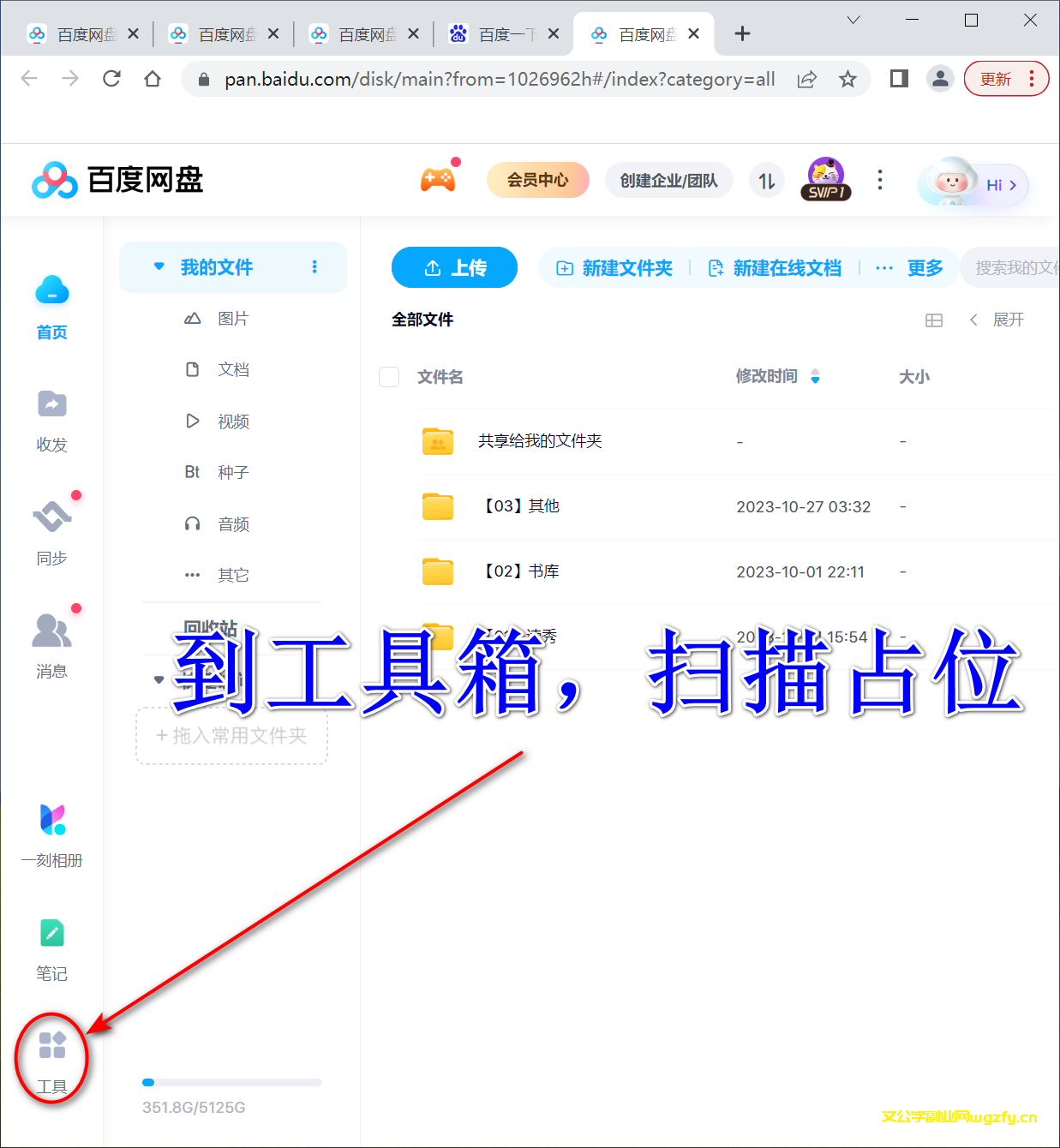Go to browser home page
The height and width of the screenshot is (1148, 1060).
pyautogui.click(x=153, y=79)
